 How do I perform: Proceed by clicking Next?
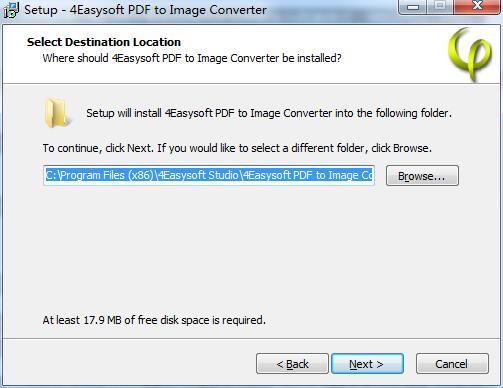(x=367, y=364)
